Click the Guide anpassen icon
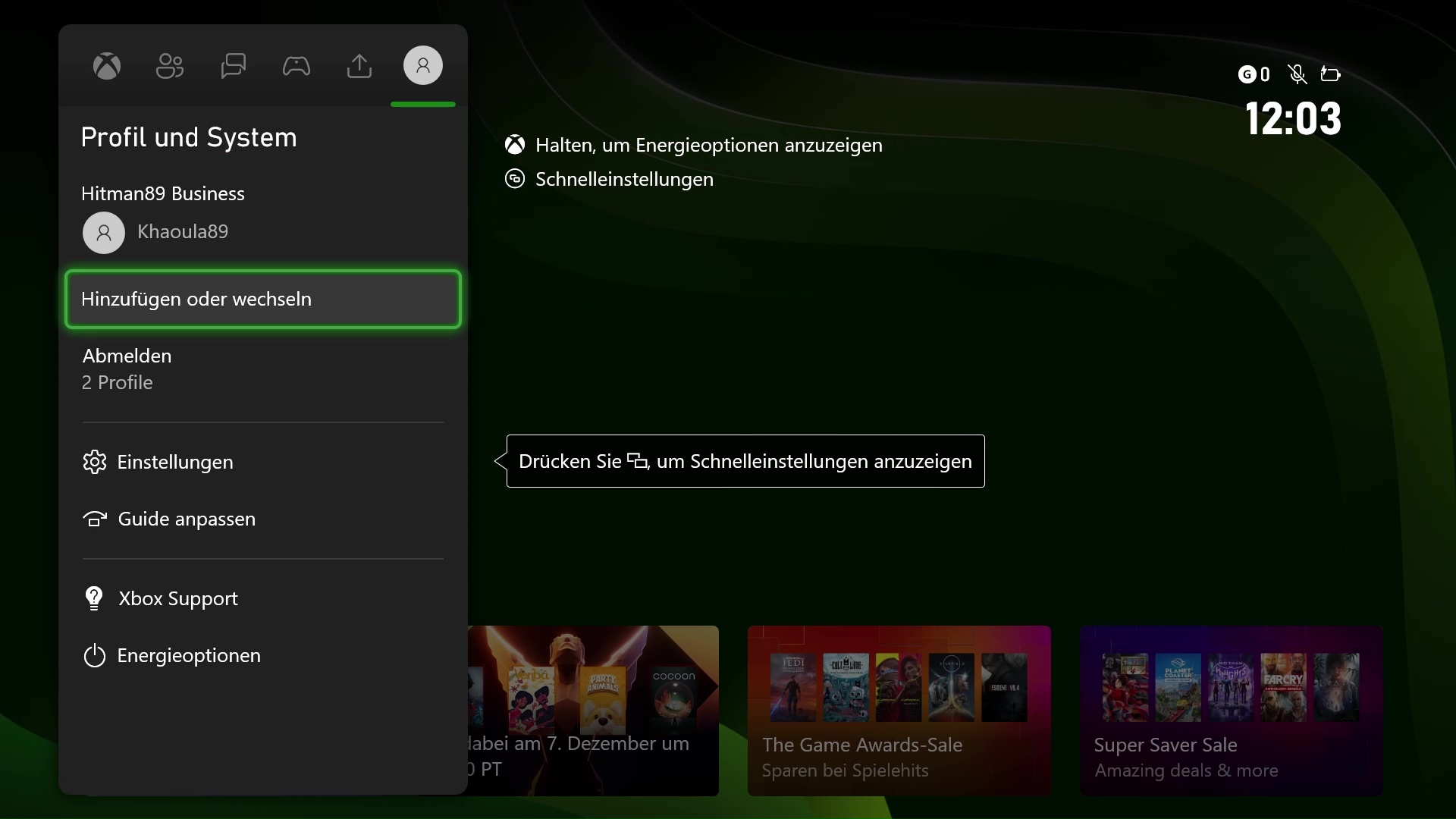 point(95,519)
